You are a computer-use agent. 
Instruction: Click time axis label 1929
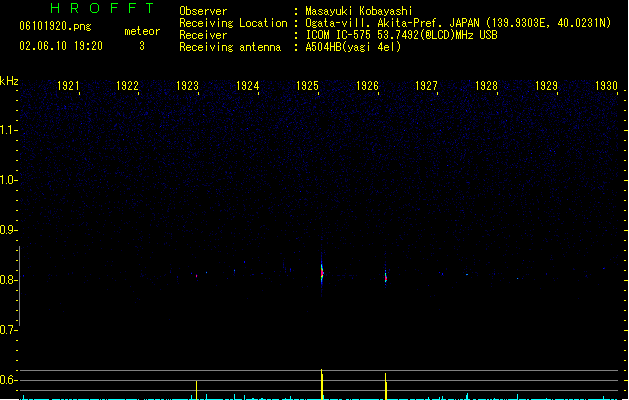tap(546, 86)
